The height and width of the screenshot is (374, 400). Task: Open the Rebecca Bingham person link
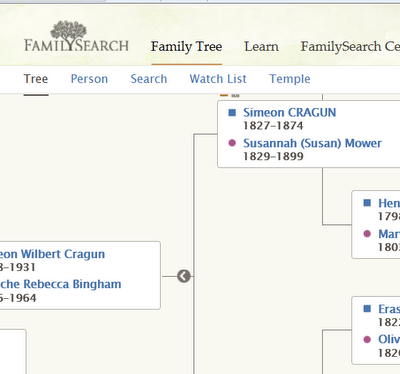coord(60,284)
